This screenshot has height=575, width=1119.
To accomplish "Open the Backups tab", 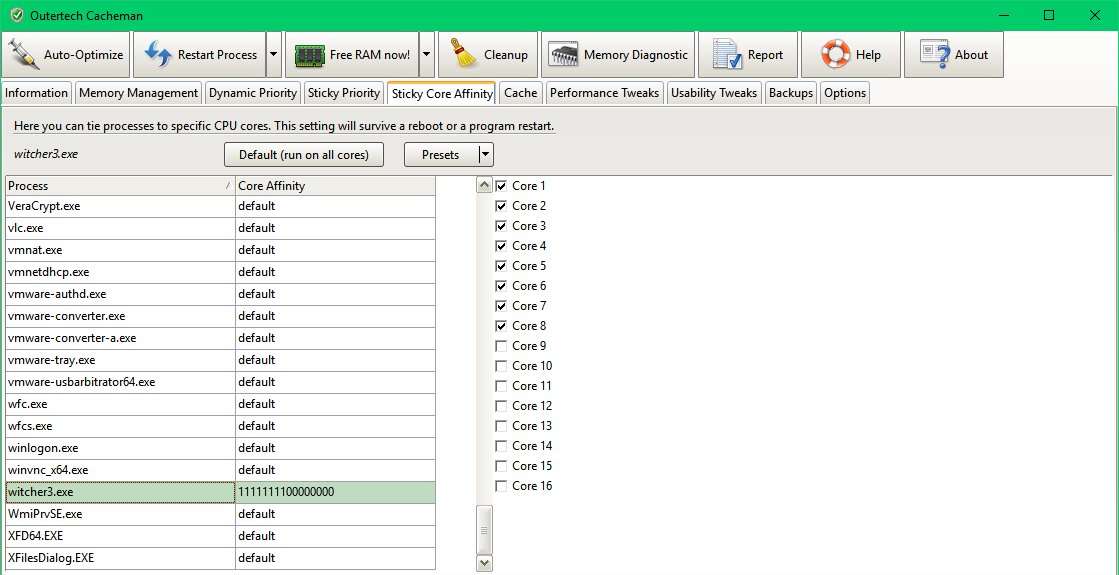I will [791, 93].
